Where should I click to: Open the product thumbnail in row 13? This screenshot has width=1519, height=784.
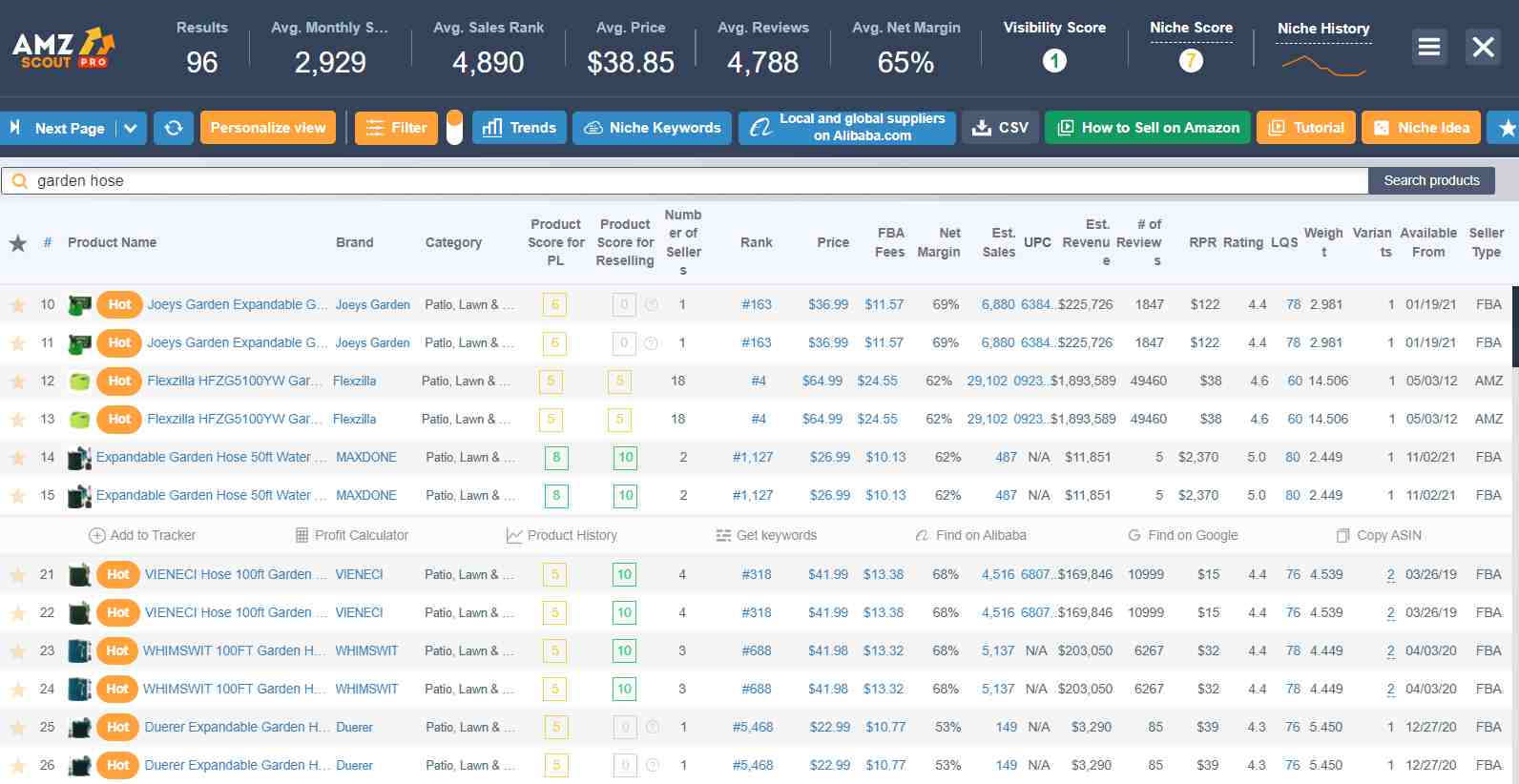(80, 419)
